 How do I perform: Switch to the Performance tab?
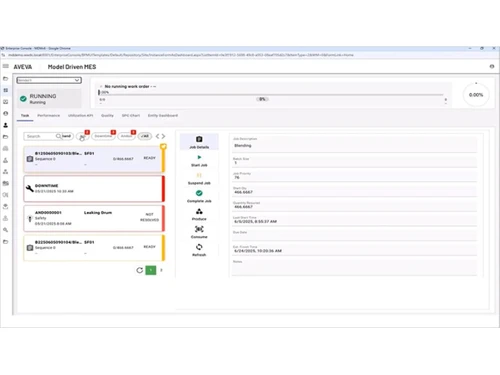click(x=49, y=115)
